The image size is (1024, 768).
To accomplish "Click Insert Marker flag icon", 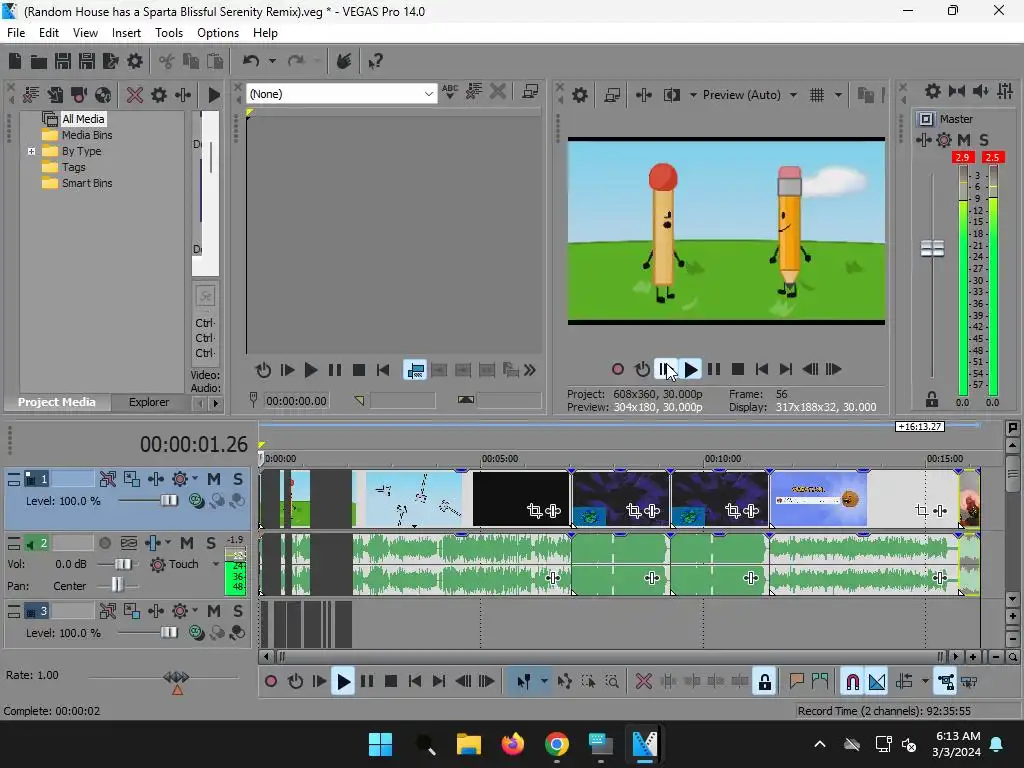I will pos(796,682).
